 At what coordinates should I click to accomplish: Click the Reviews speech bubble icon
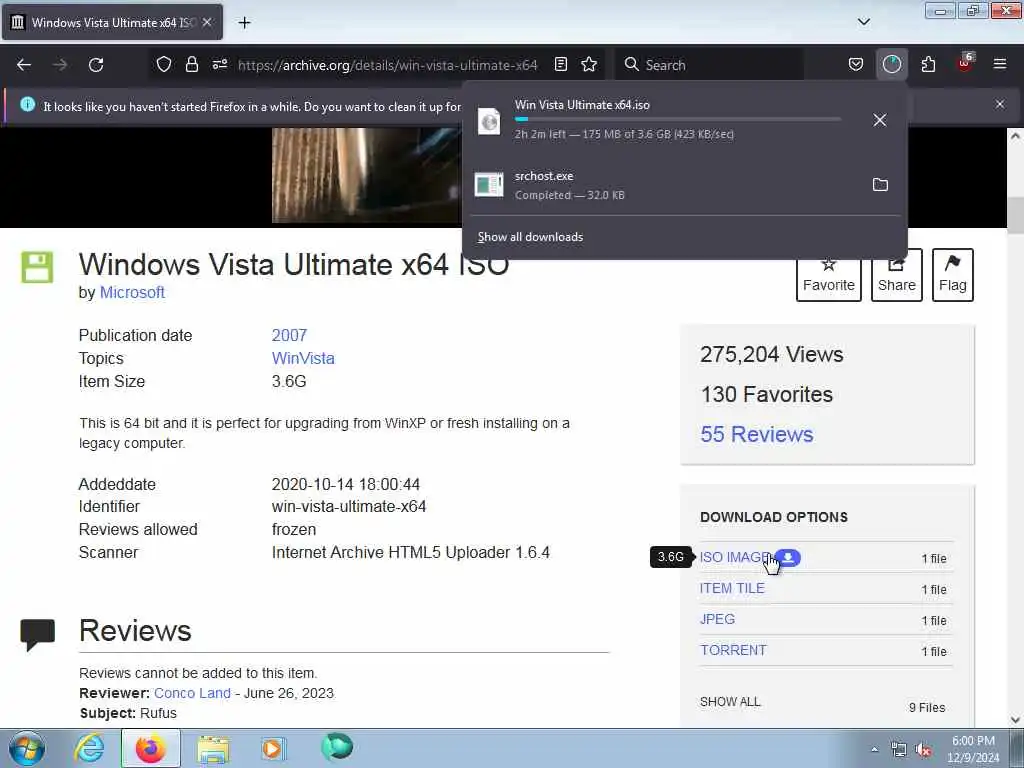click(x=37, y=635)
